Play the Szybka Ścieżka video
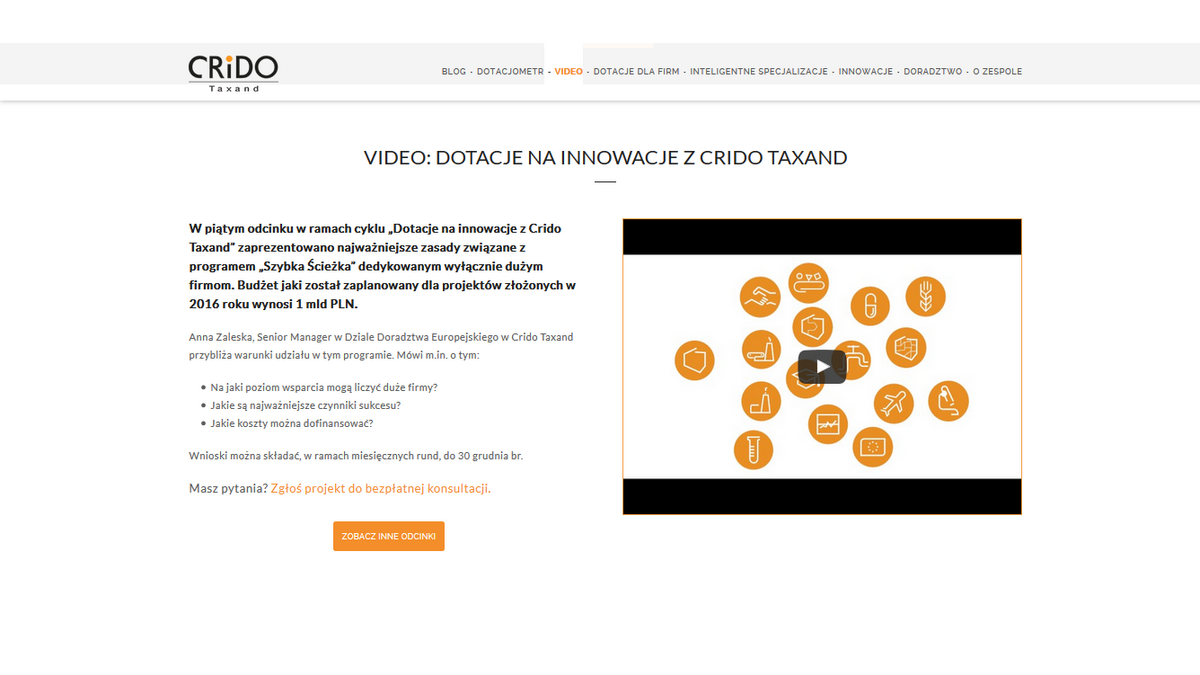 (822, 366)
